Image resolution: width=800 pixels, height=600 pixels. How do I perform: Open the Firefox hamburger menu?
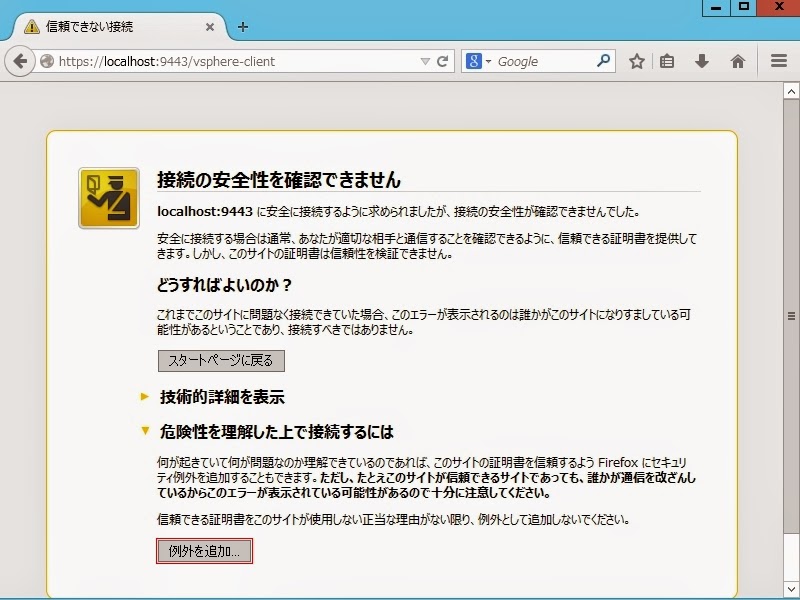pos(779,61)
